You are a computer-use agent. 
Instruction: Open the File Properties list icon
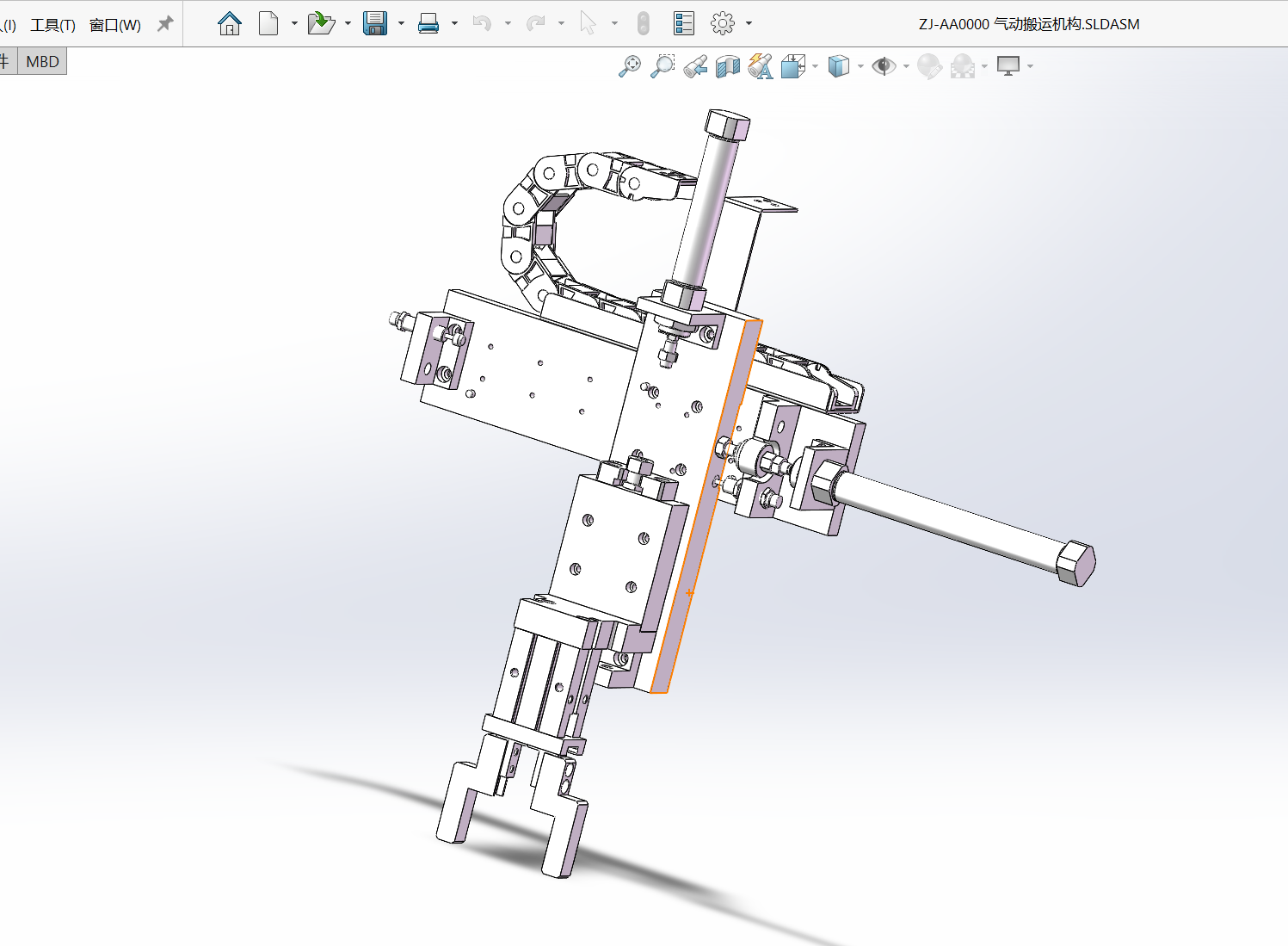click(x=684, y=23)
